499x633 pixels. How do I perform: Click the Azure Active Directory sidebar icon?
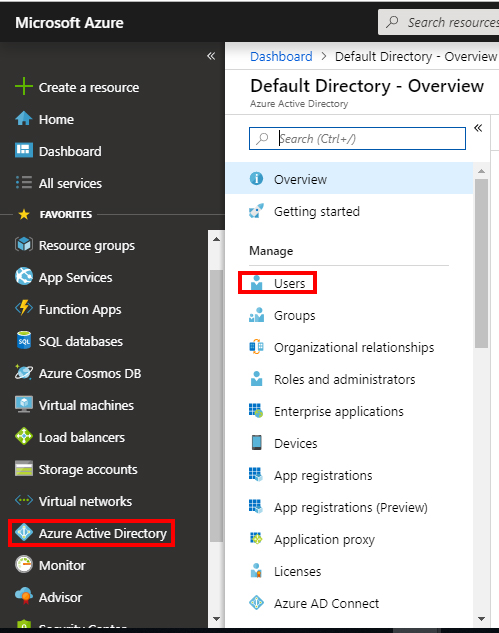click(24, 532)
